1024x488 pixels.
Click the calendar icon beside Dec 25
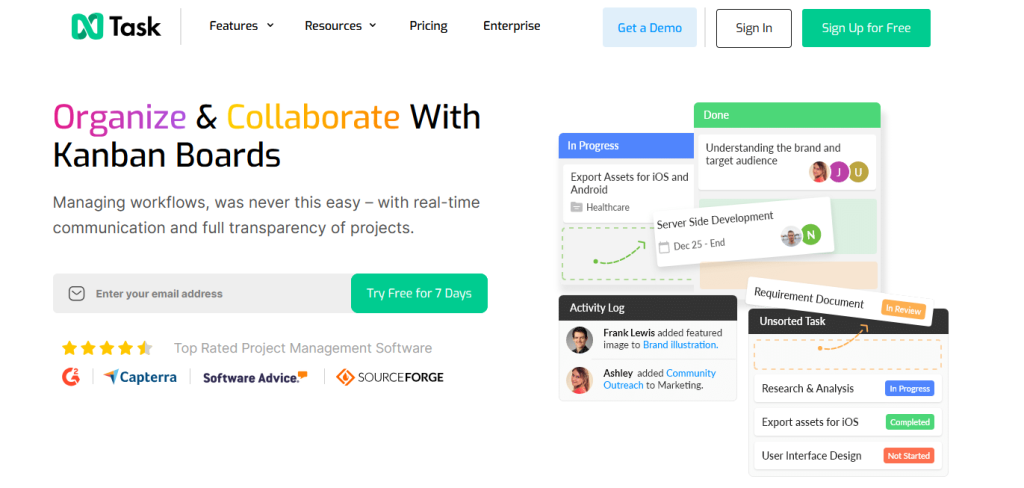click(x=662, y=245)
